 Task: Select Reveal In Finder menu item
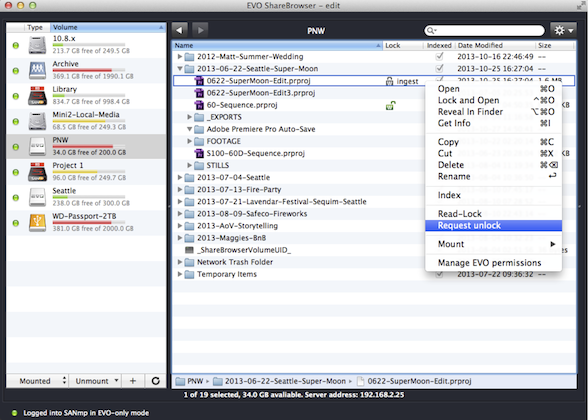(493, 112)
